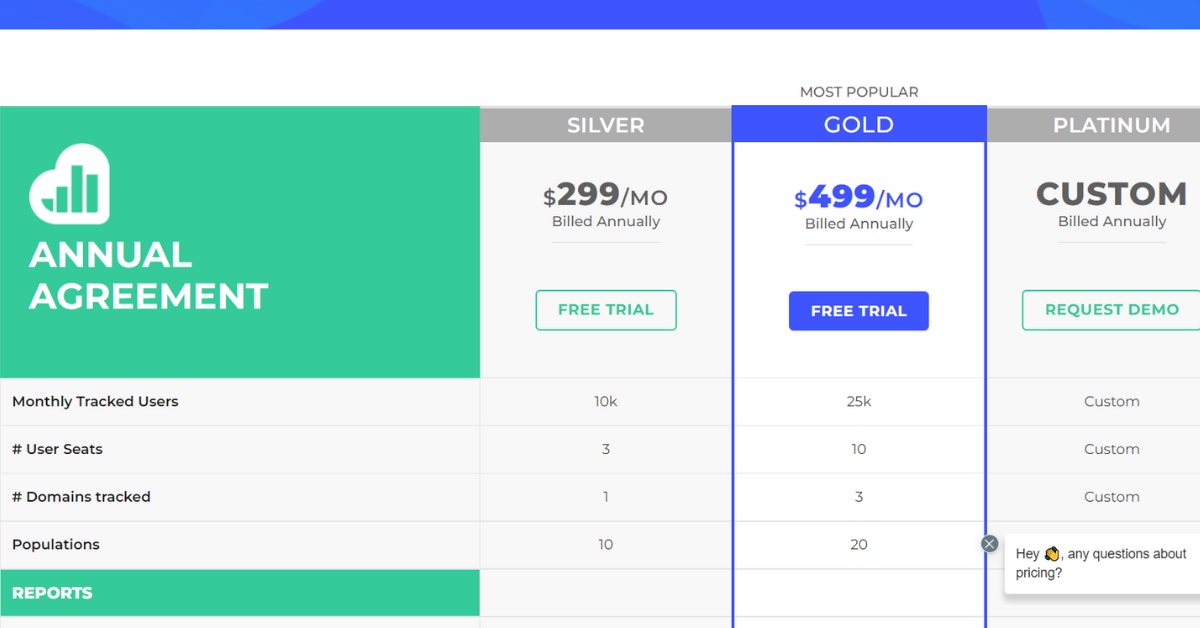Click the Populations row label
This screenshot has height=628, width=1200.
pos(56,545)
